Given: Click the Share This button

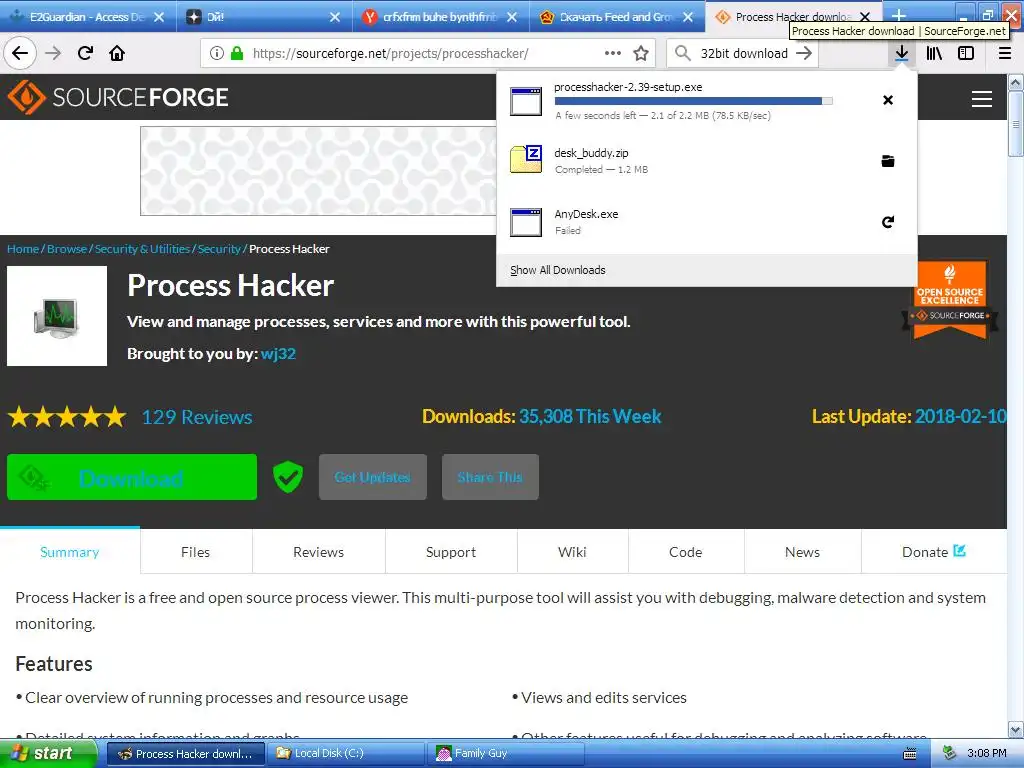Looking at the screenshot, I should pos(490,477).
